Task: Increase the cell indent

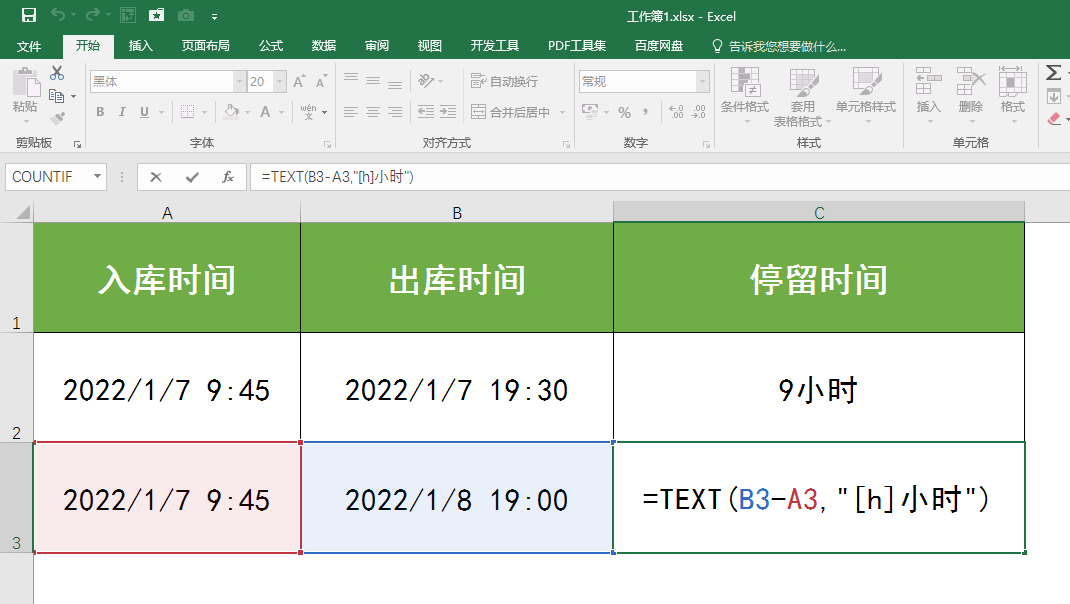Action: 448,112
